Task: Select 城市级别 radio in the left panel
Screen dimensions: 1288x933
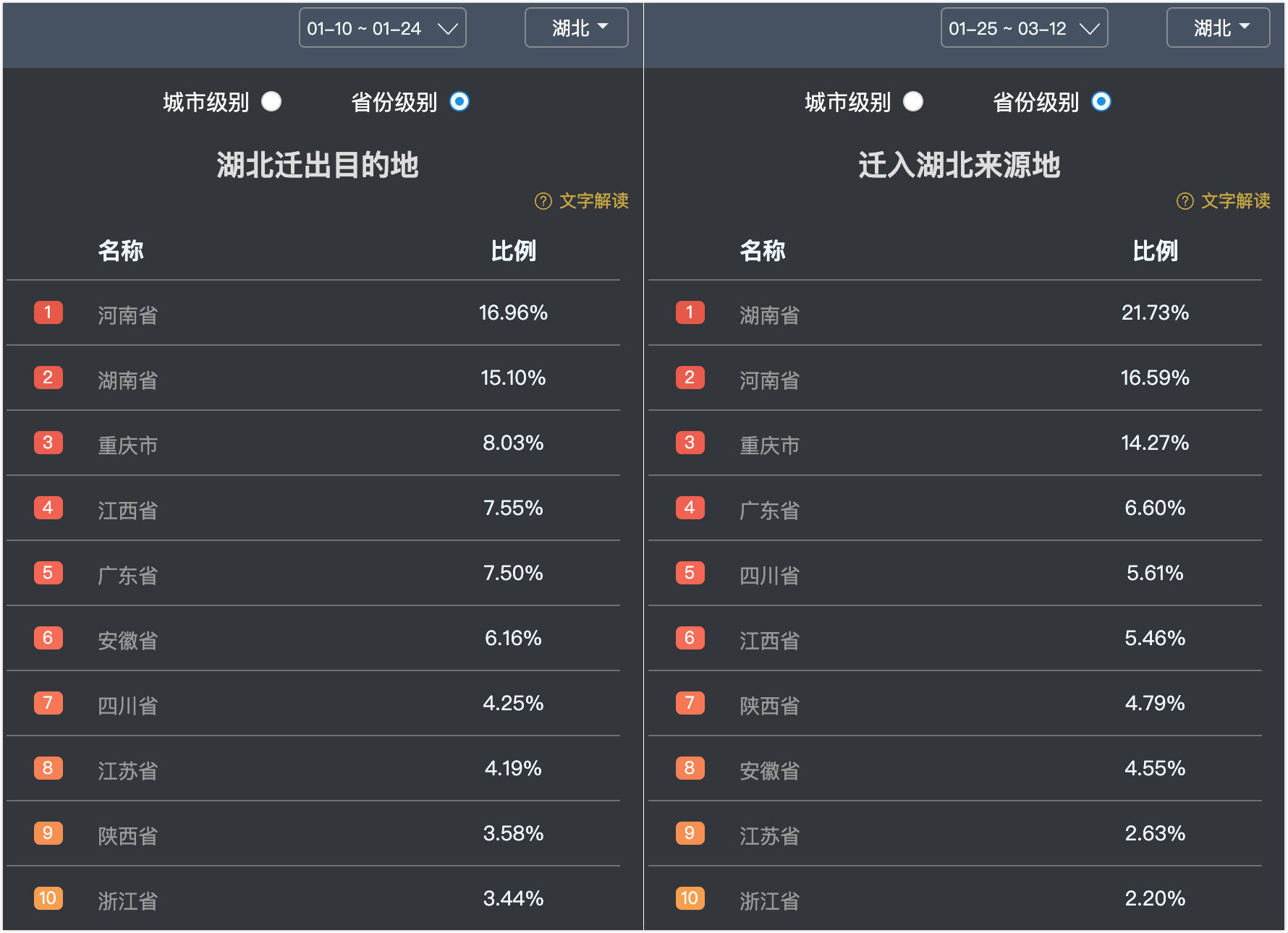Action: (x=271, y=101)
